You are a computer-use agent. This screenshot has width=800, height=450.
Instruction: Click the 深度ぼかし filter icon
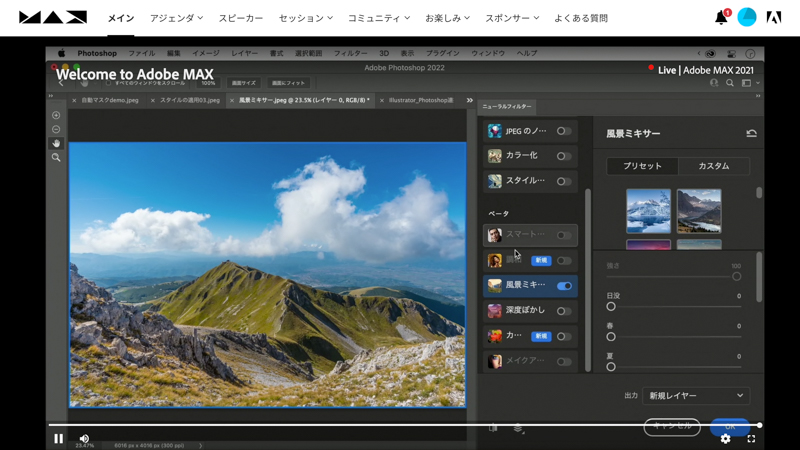click(x=494, y=311)
